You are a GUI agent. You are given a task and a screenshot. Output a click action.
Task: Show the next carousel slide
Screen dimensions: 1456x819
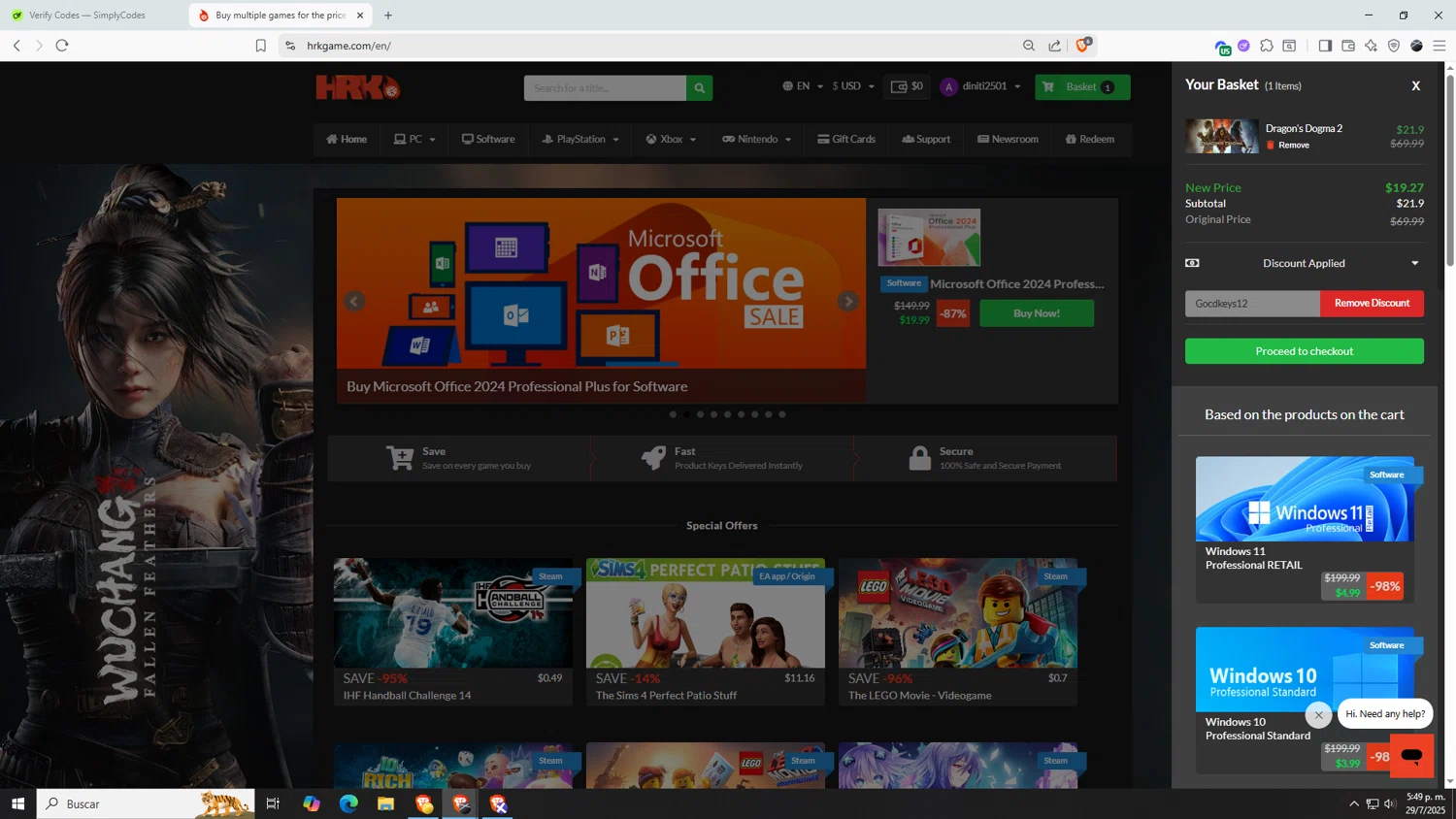coord(848,301)
